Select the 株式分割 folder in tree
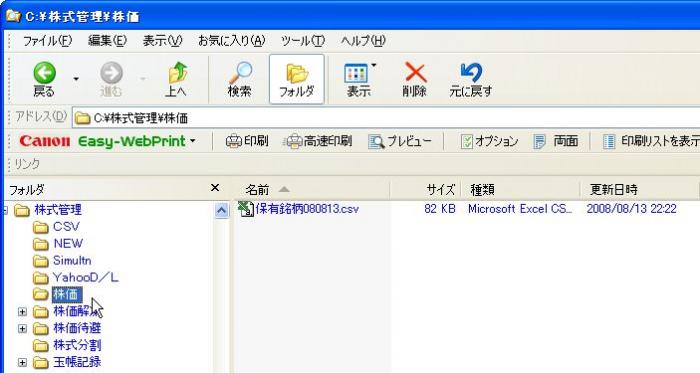The width and height of the screenshot is (700, 373). coord(77,345)
